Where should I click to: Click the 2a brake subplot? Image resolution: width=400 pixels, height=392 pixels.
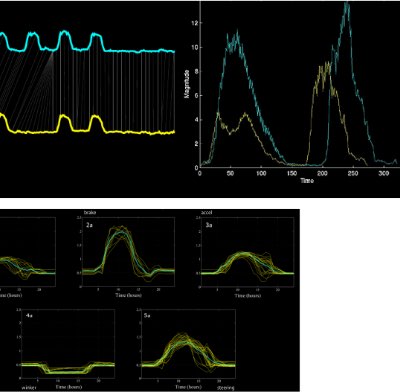coord(128,252)
